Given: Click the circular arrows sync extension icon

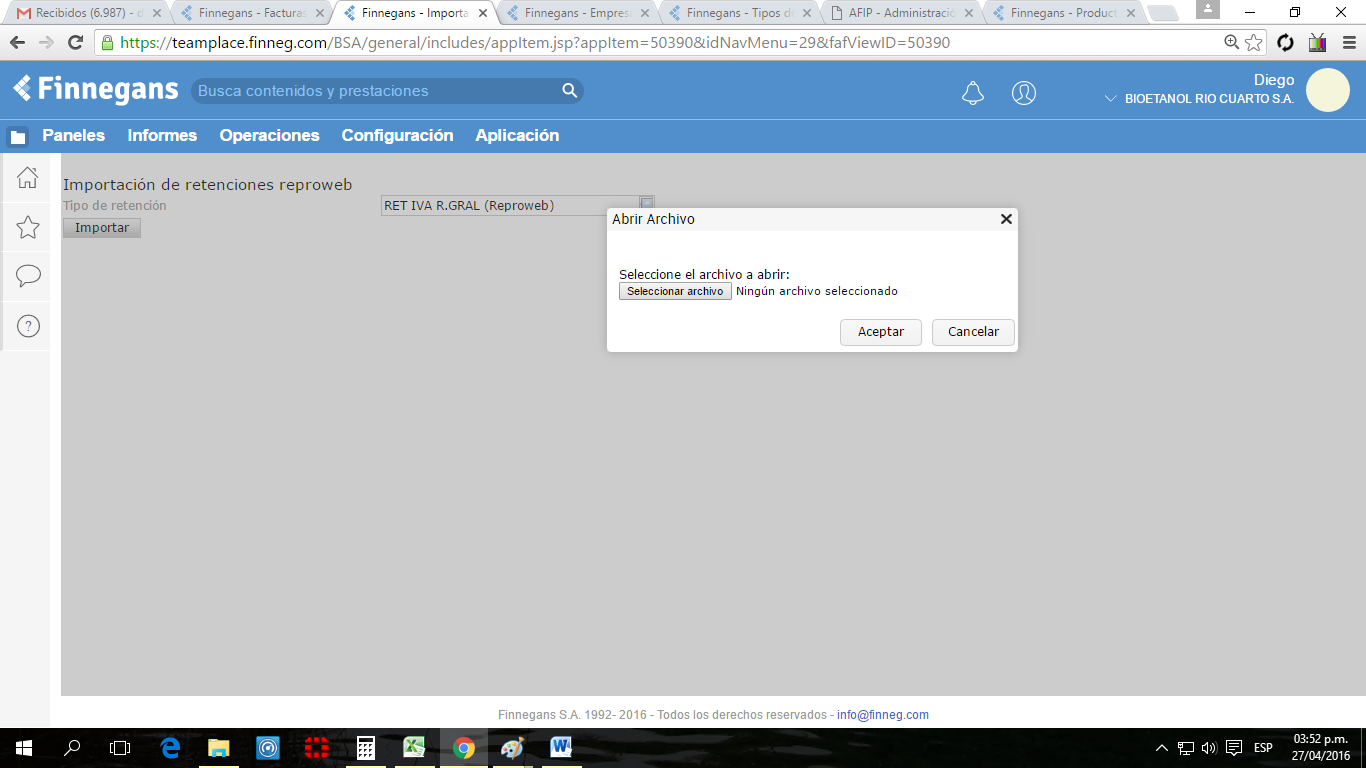Looking at the screenshot, I should click(1286, 43).
